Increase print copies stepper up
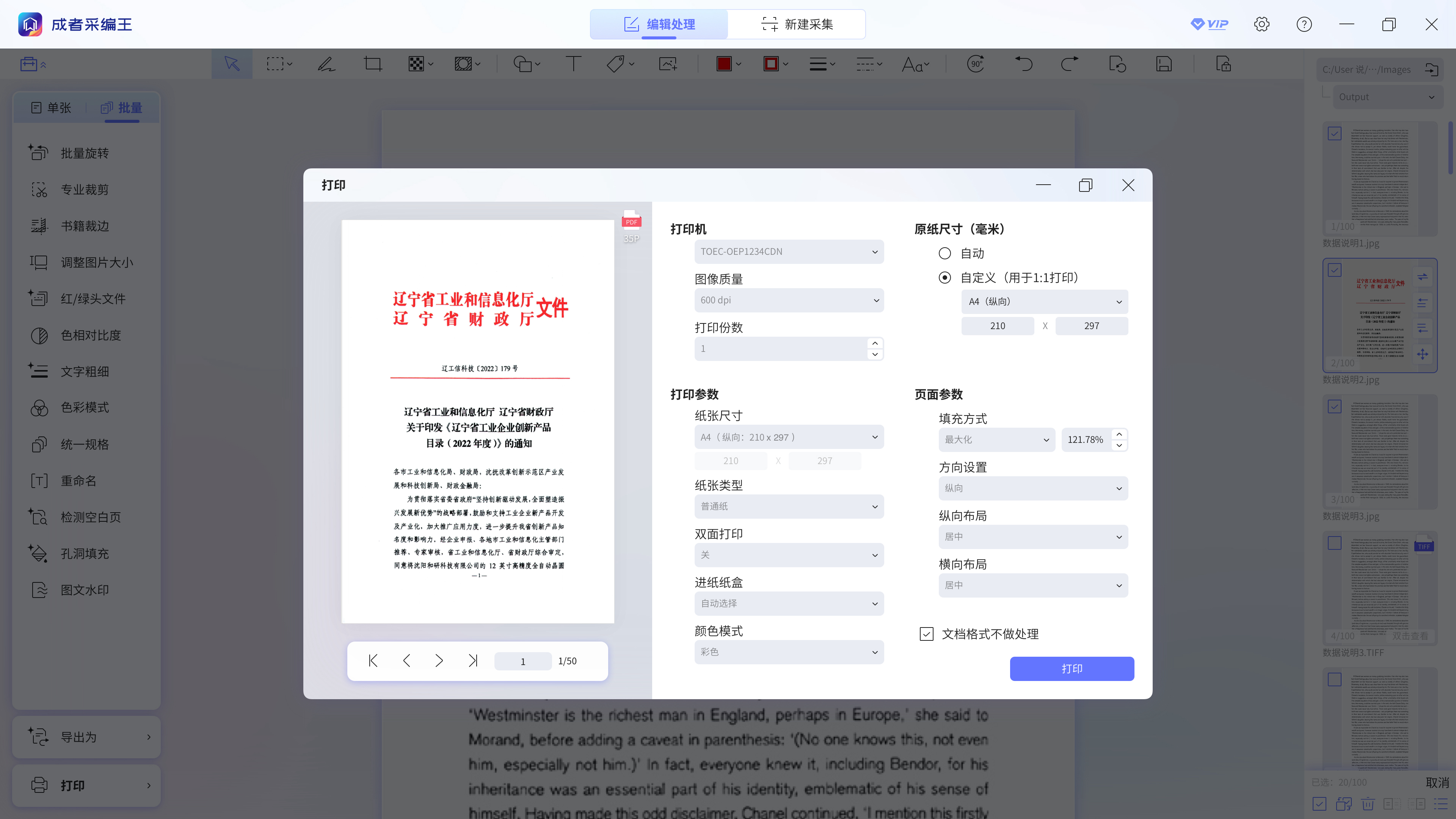1456x819 pixels. (x=875, y=343)
